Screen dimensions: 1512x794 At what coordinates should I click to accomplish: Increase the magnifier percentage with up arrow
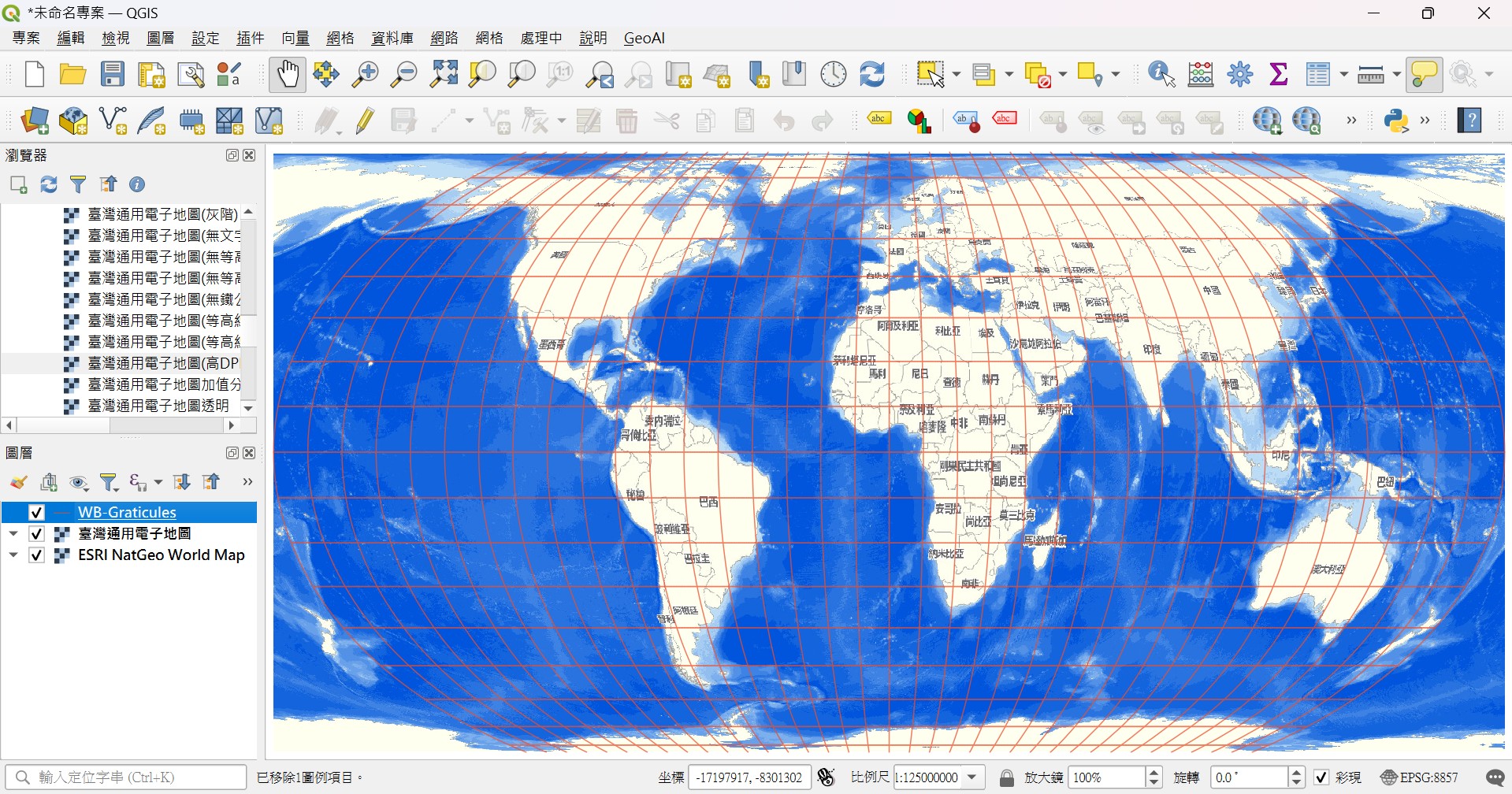tap(1154, 773)
